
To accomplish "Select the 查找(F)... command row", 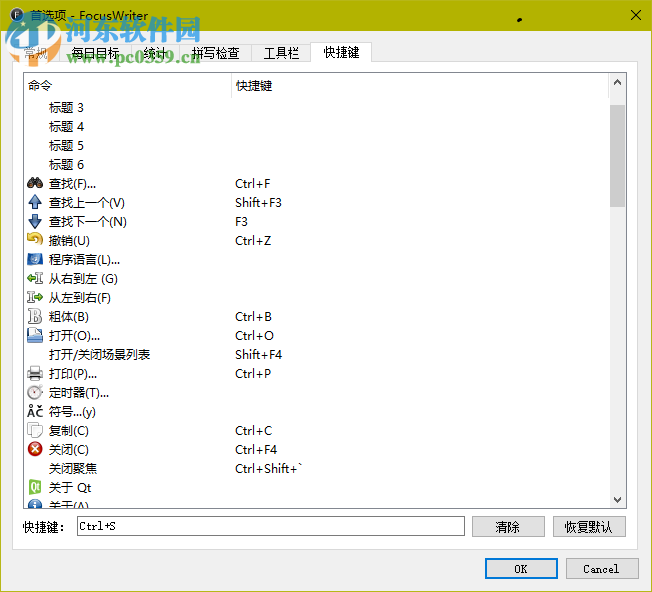I will click(316, 183).
